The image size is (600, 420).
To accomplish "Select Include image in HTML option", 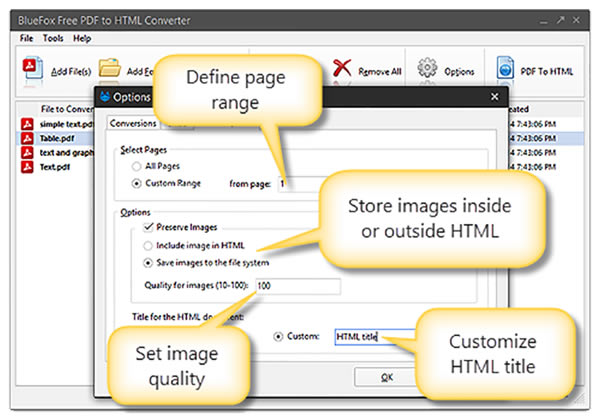I will pos(148,245).
